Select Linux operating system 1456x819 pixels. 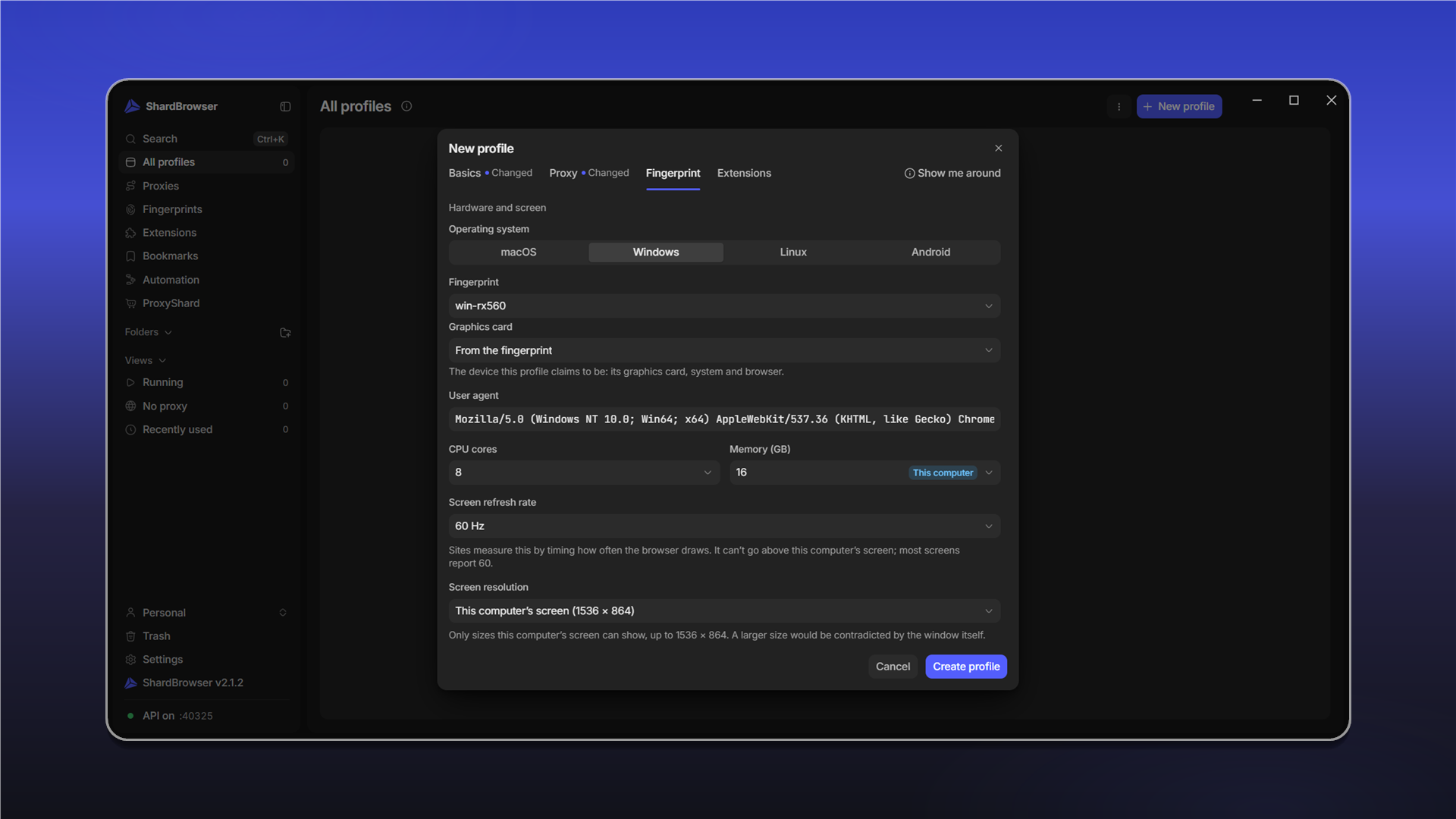pyautogui.click(x=793, y=253)
